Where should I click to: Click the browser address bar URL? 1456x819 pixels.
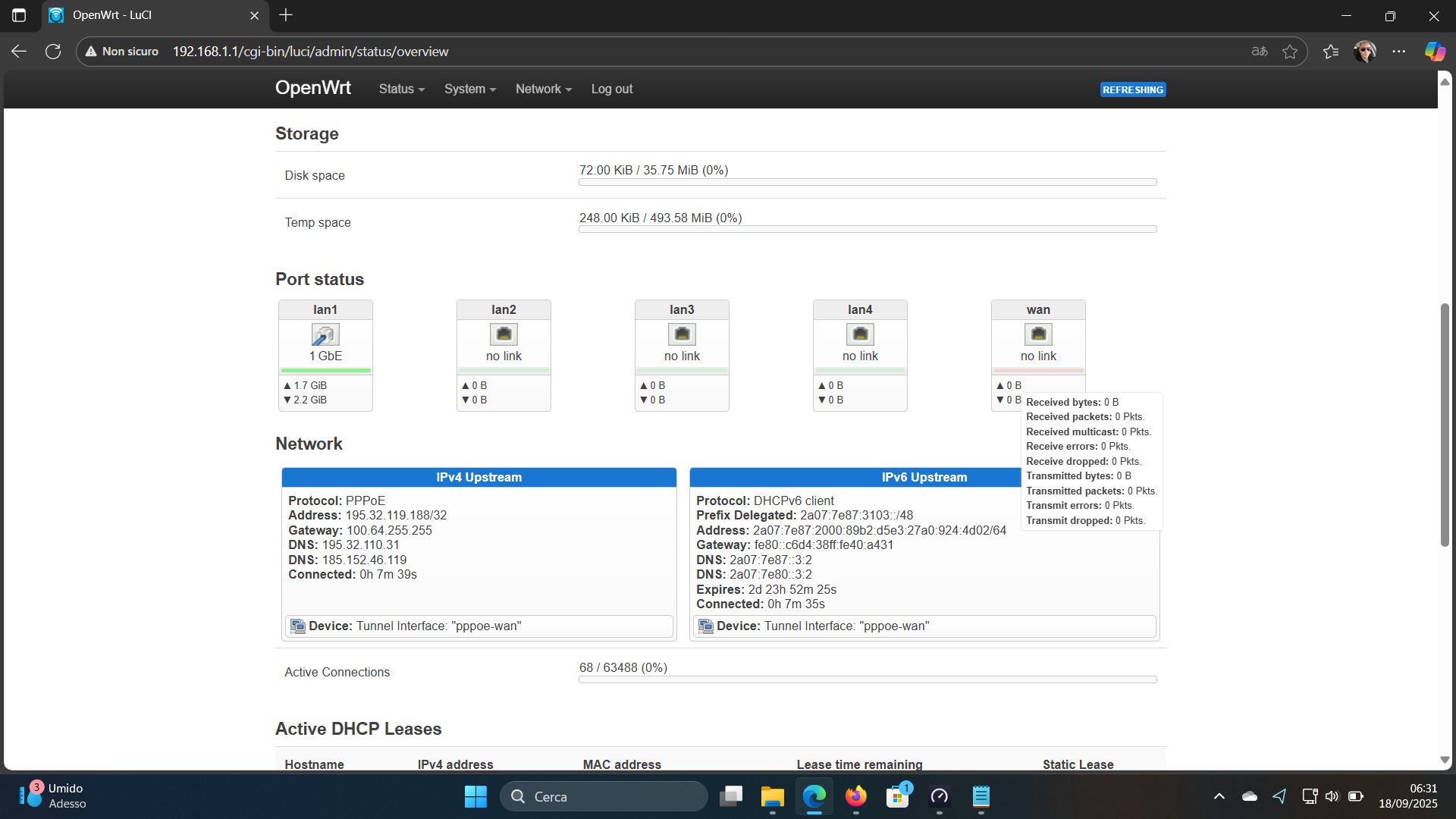click(x=310, y=52)
